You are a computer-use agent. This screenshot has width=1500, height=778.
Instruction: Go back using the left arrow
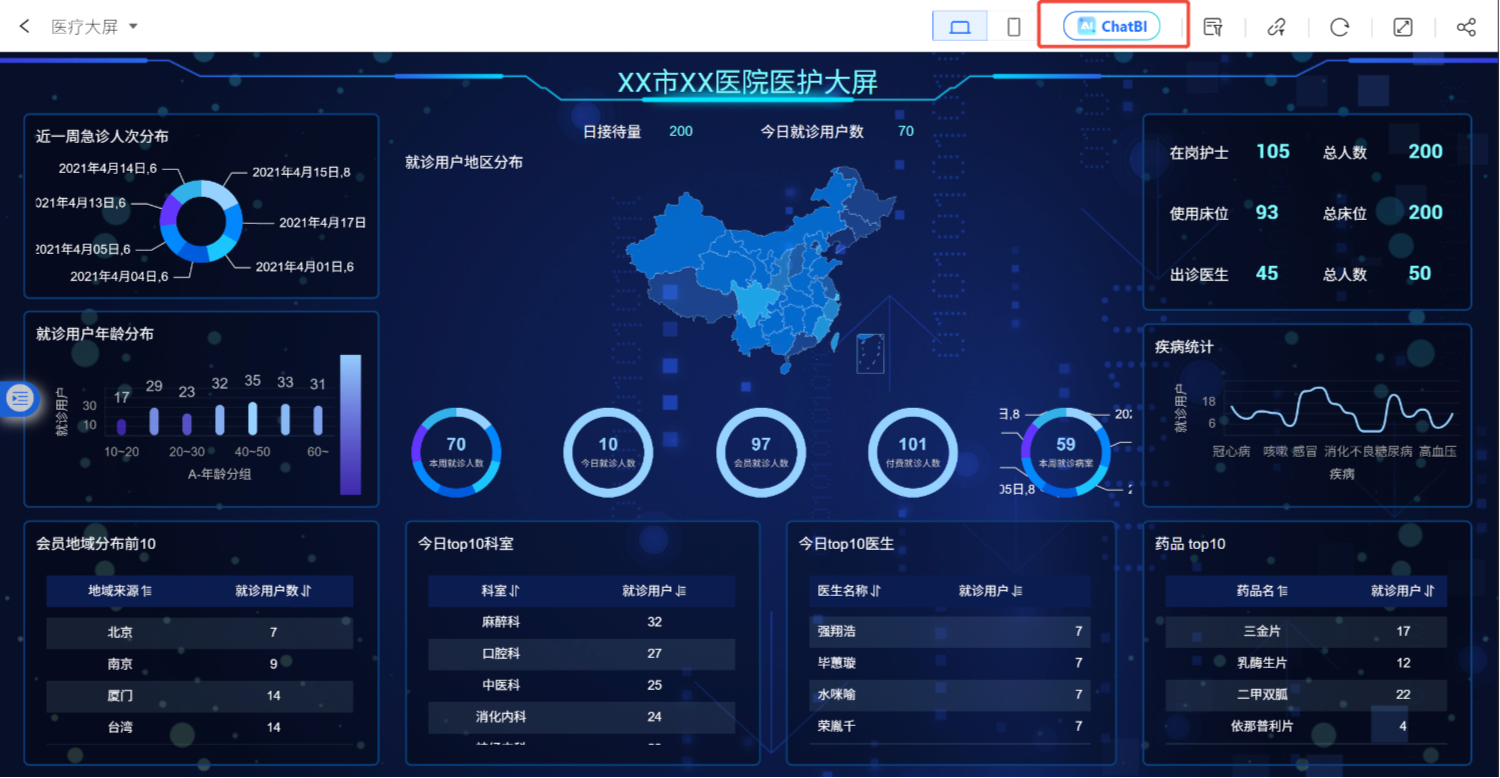25,26
